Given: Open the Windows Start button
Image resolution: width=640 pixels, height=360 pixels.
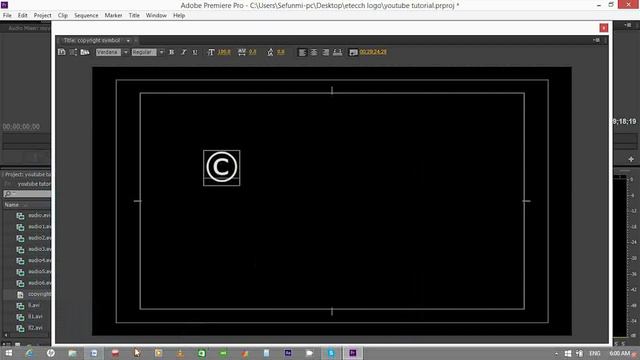Looking at the screenshot, I should point(8,353).
